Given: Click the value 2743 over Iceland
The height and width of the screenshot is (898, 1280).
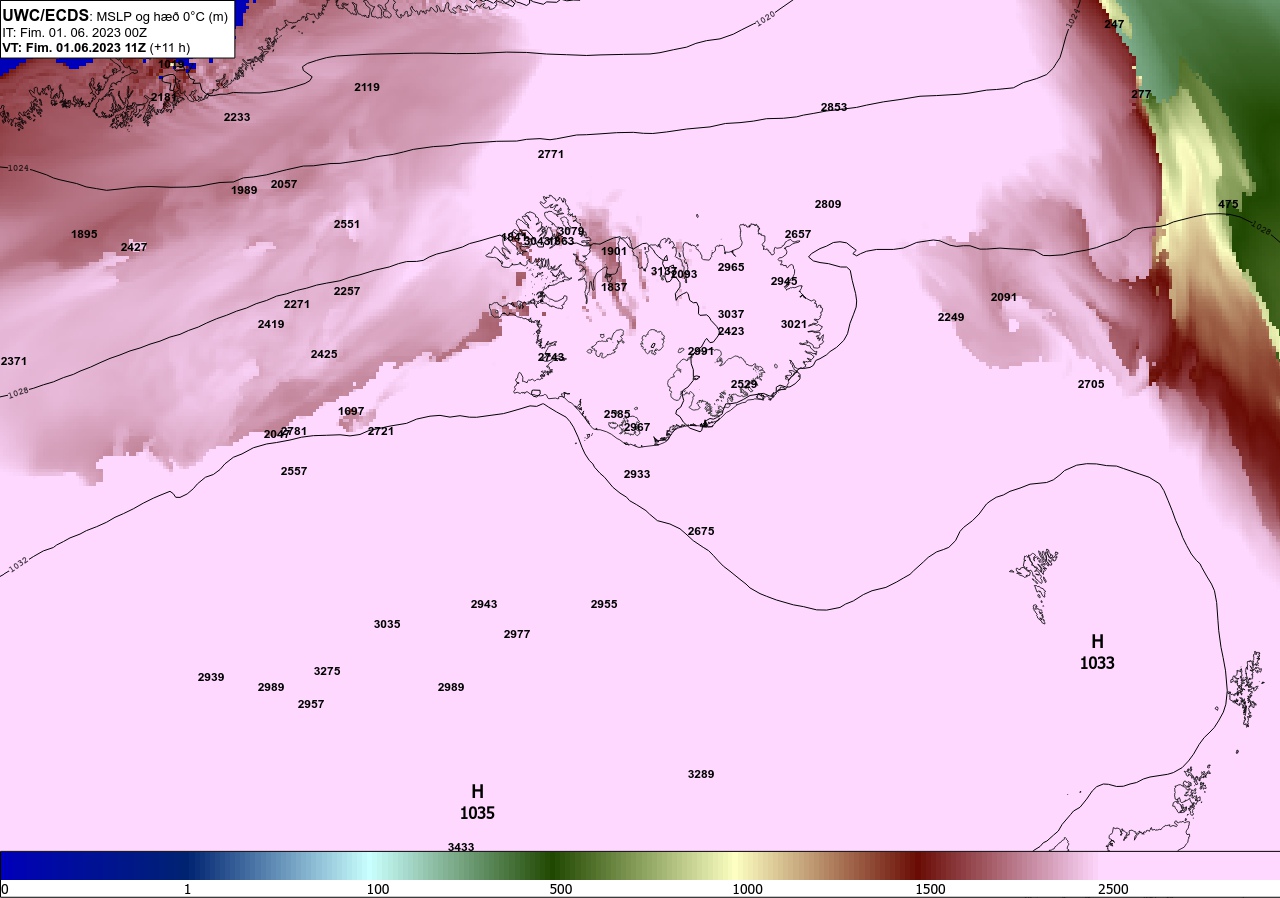Looking at the screenshot, I should tap(551, 357).
